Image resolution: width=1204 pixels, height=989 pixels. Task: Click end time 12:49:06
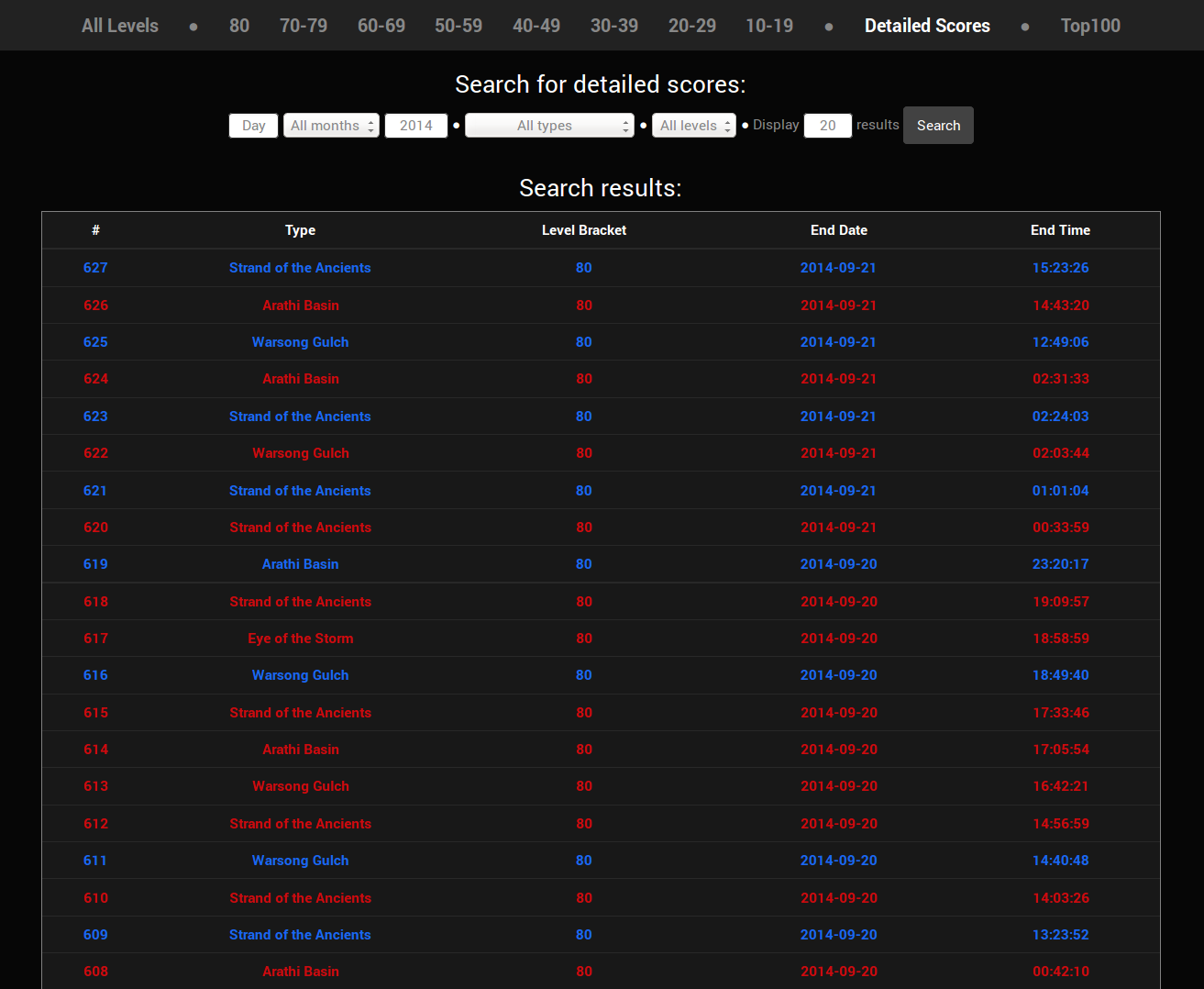pyautogui.click(x=1061, y=342)
